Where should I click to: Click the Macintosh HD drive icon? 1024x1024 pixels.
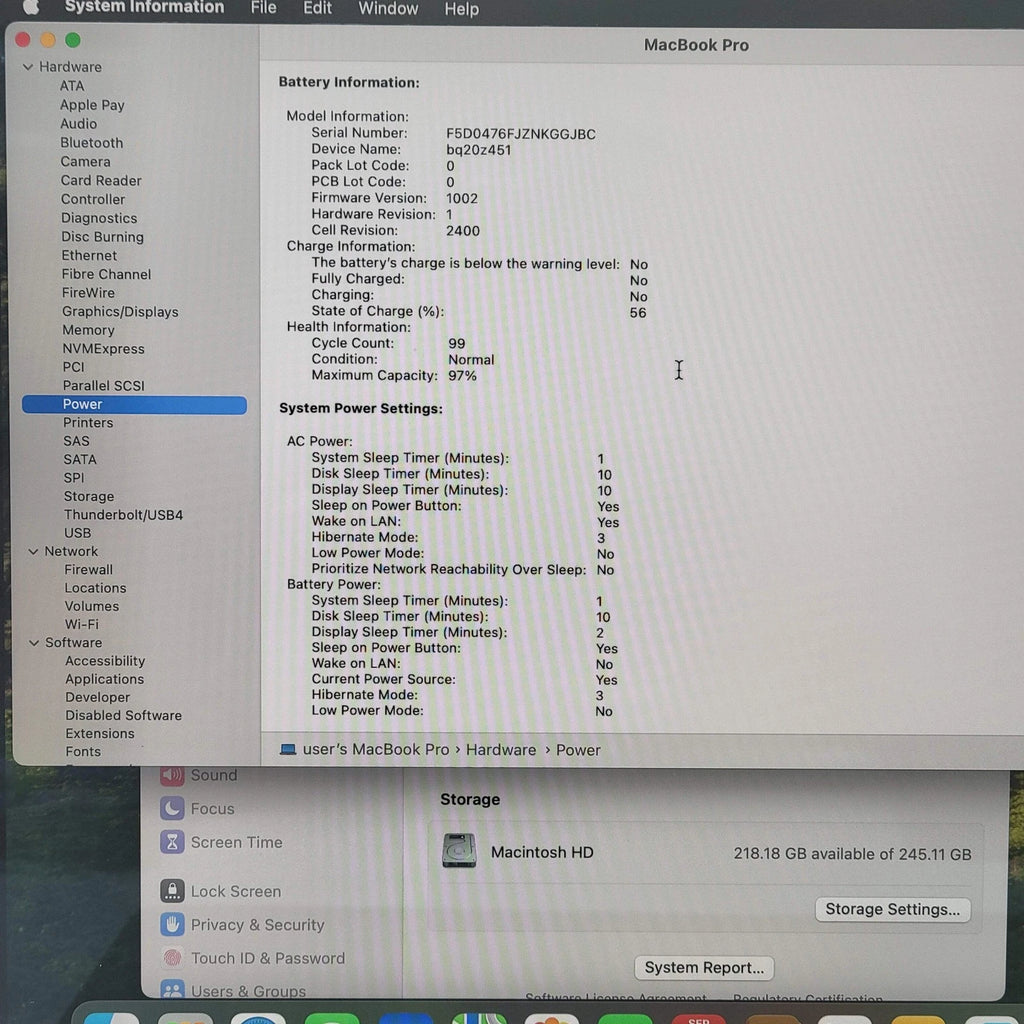click(459, 852)
